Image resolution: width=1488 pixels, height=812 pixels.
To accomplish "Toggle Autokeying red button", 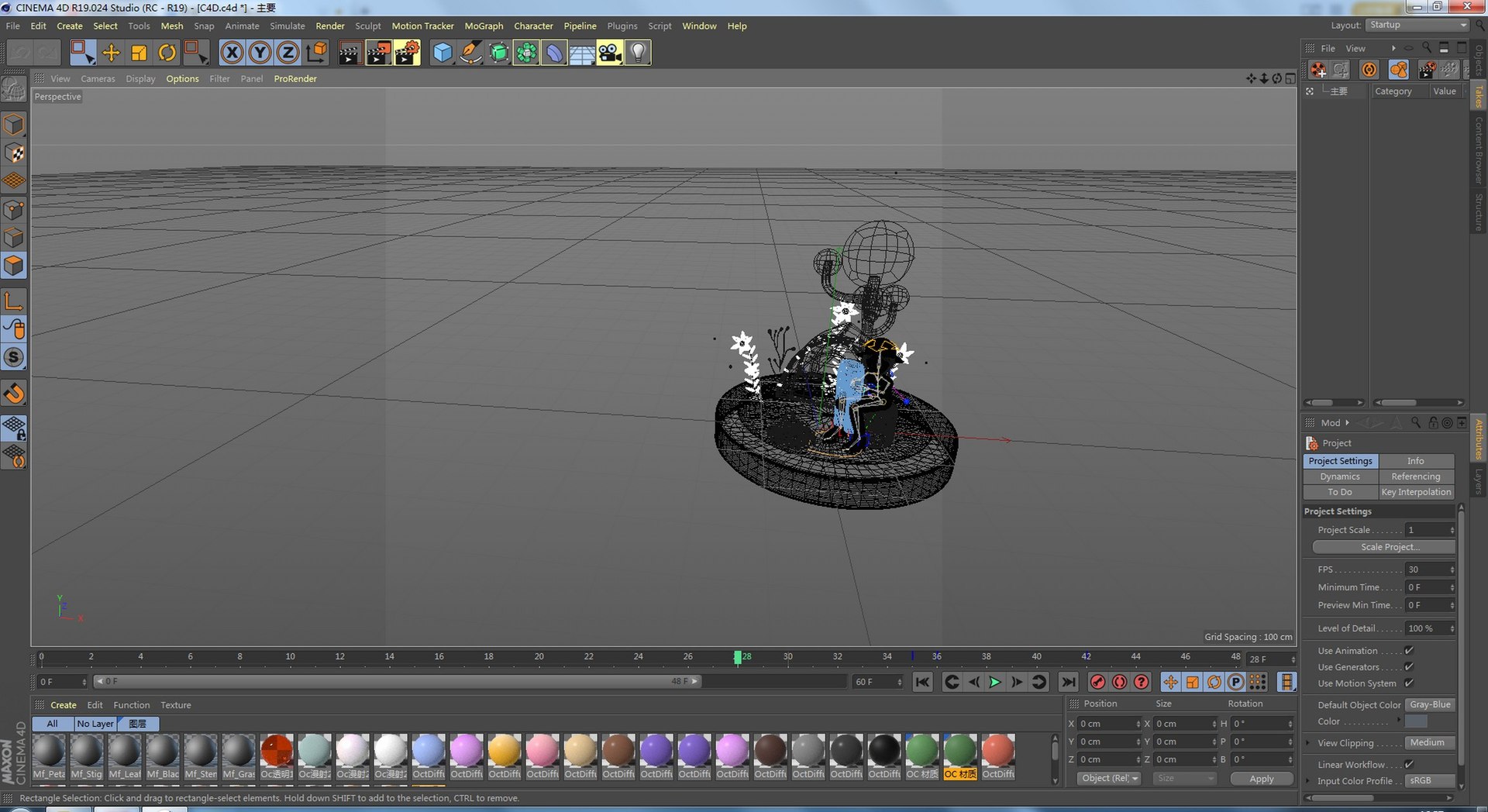I will point(1119,682).
